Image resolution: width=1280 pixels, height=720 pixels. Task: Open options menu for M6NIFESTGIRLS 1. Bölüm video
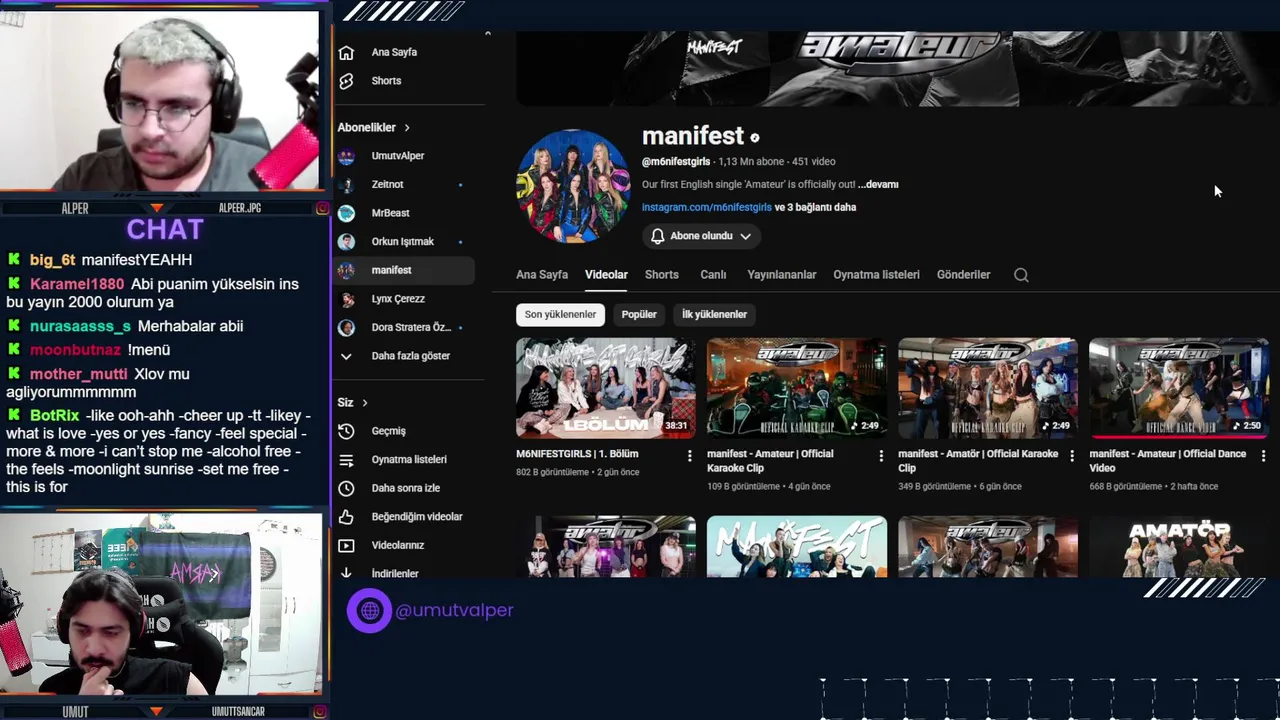pos(689,456)
